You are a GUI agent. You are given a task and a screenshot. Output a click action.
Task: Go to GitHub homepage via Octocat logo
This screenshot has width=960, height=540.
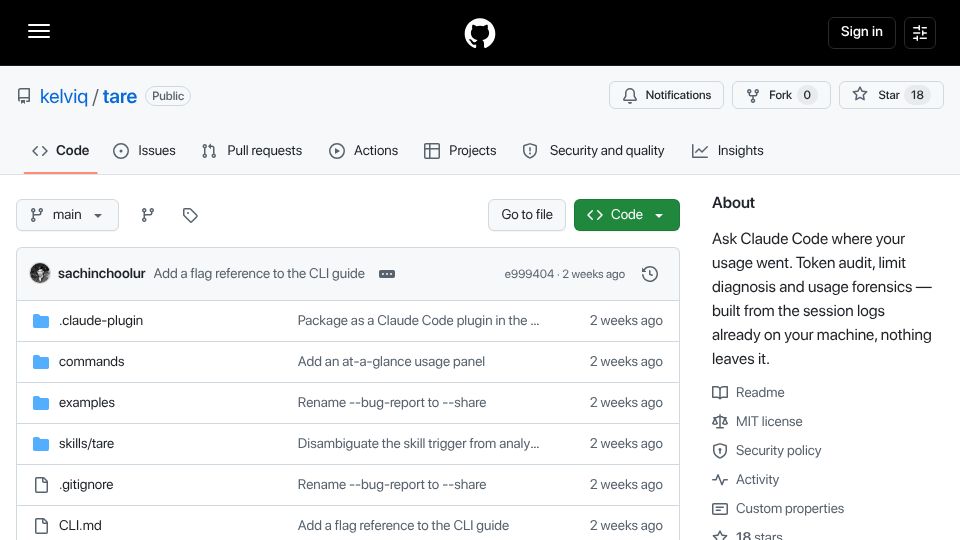[x=479, y=33]
